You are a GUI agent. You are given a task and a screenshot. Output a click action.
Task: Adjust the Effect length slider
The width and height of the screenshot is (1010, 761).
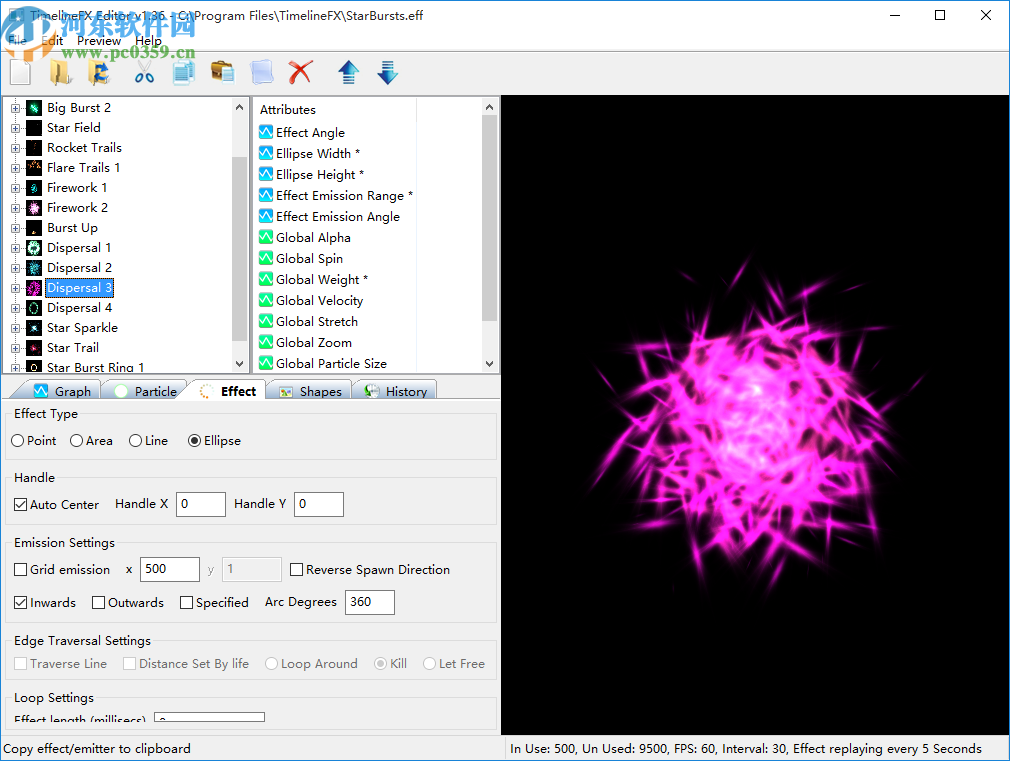(x=209, y=717)
